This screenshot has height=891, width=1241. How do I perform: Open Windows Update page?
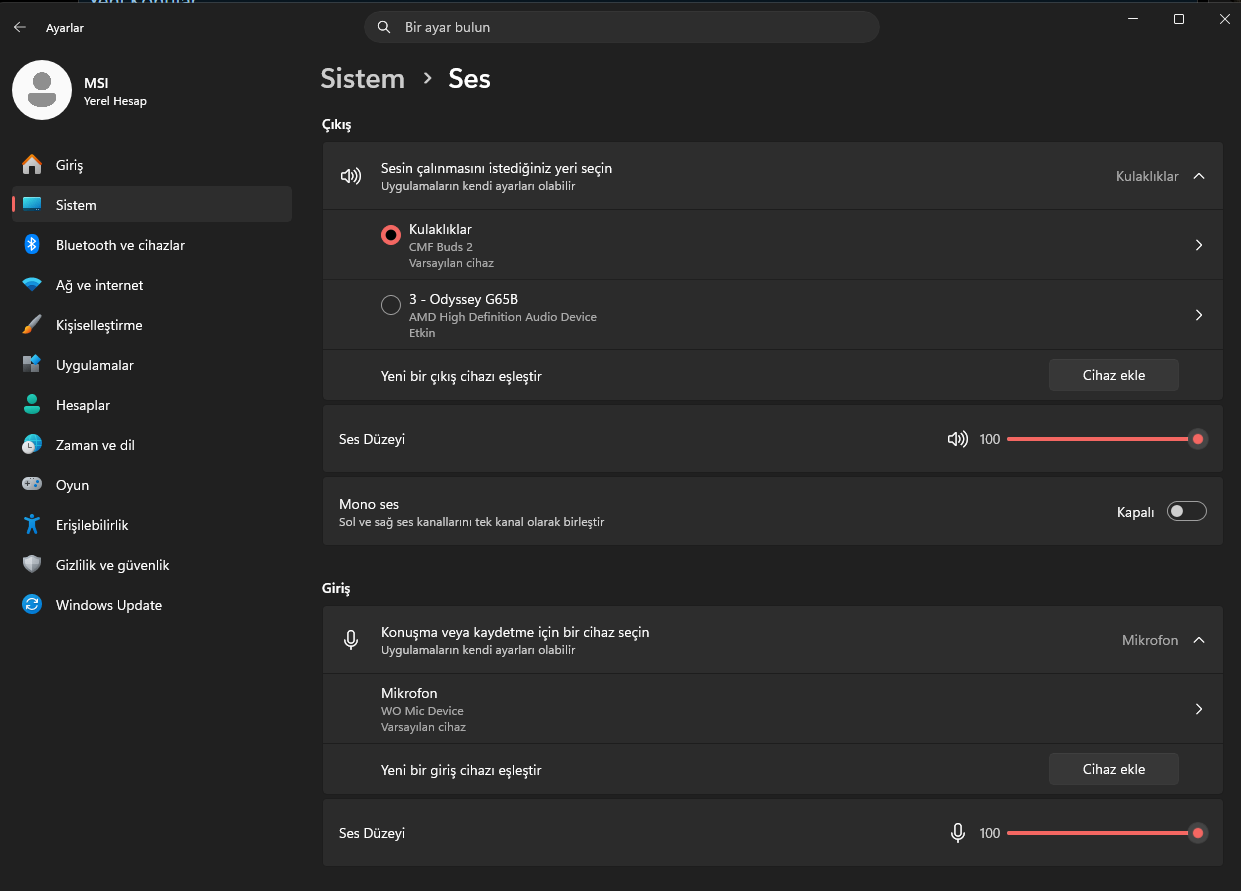pos(152,605)
